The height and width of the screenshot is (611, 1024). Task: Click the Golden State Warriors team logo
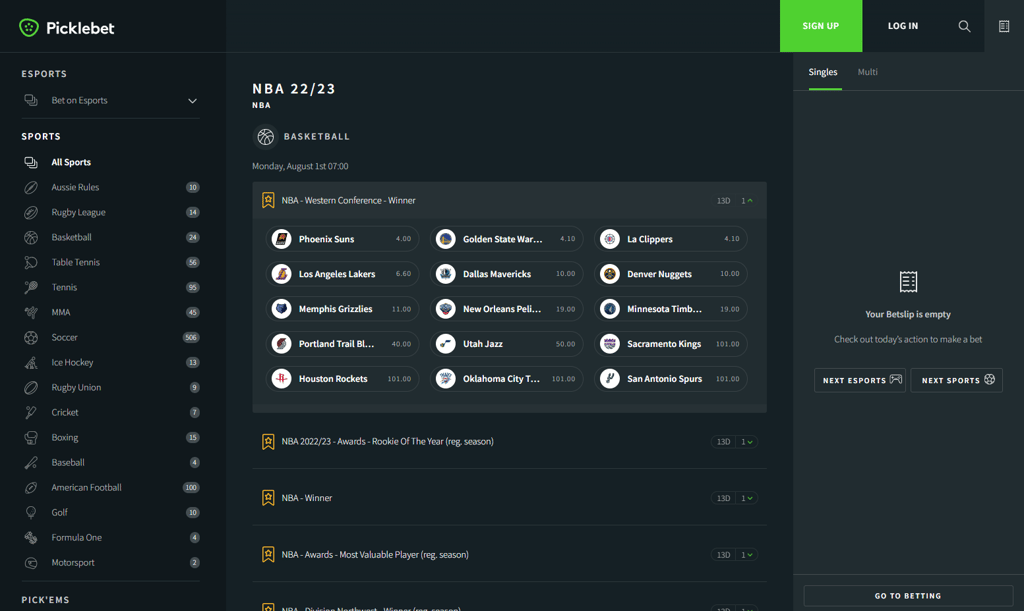coord(445,239)
